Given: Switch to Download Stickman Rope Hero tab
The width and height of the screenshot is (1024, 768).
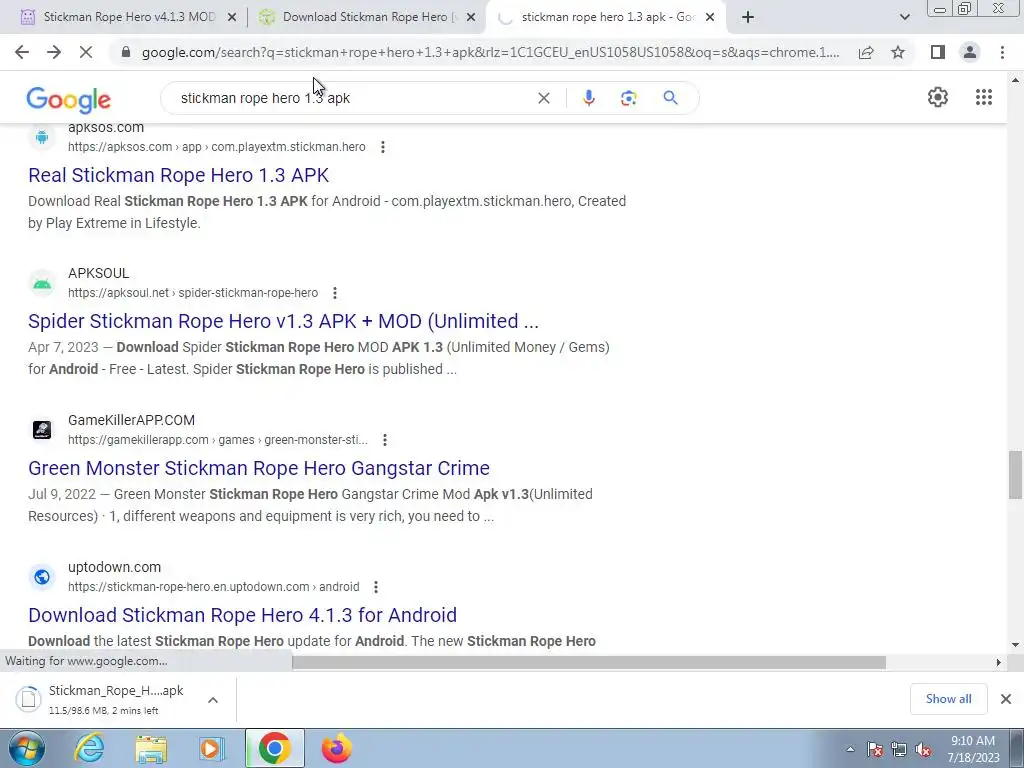Looking at the screenshot, I should (x=367, y=17).
